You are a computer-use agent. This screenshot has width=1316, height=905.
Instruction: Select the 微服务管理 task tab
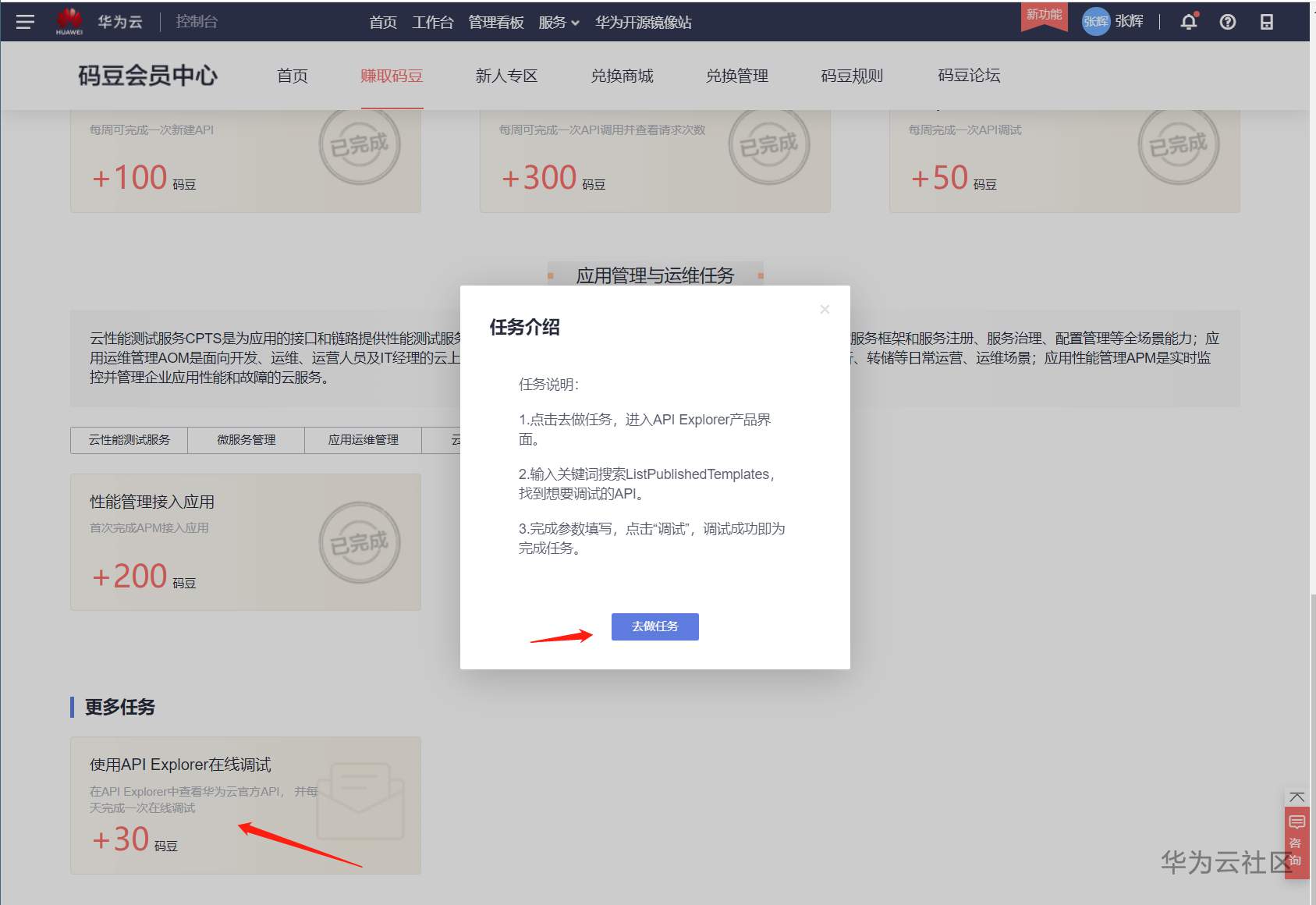[x=247, y=440]
